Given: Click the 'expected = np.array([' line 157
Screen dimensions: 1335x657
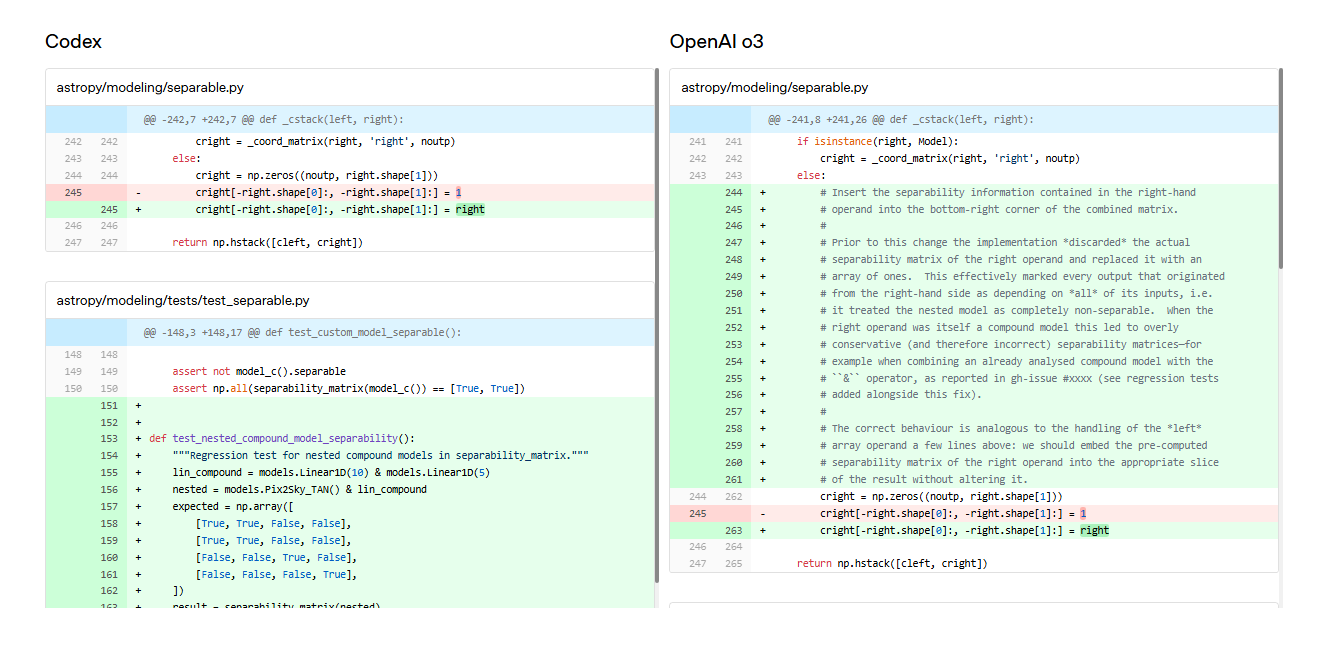Looking at the screenshot, I should click(x=350, y=507).
